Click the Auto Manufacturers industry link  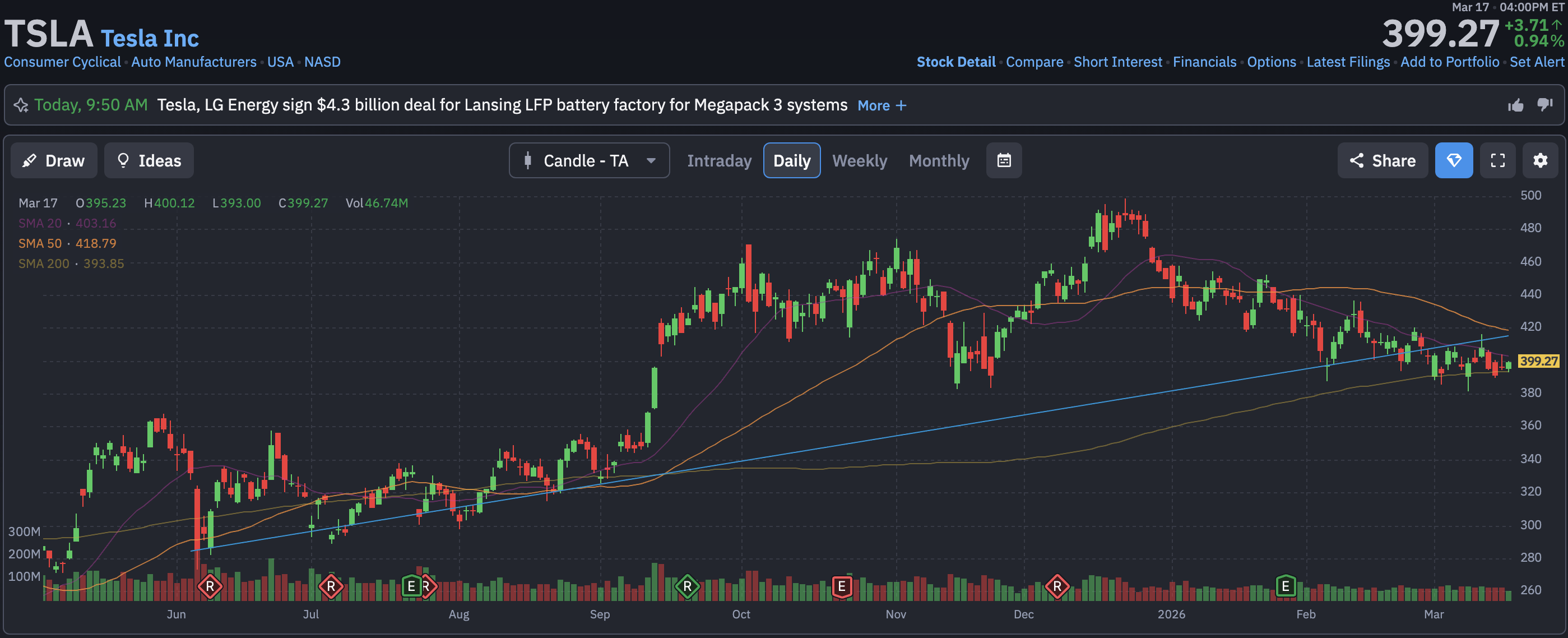click(193, 62)
